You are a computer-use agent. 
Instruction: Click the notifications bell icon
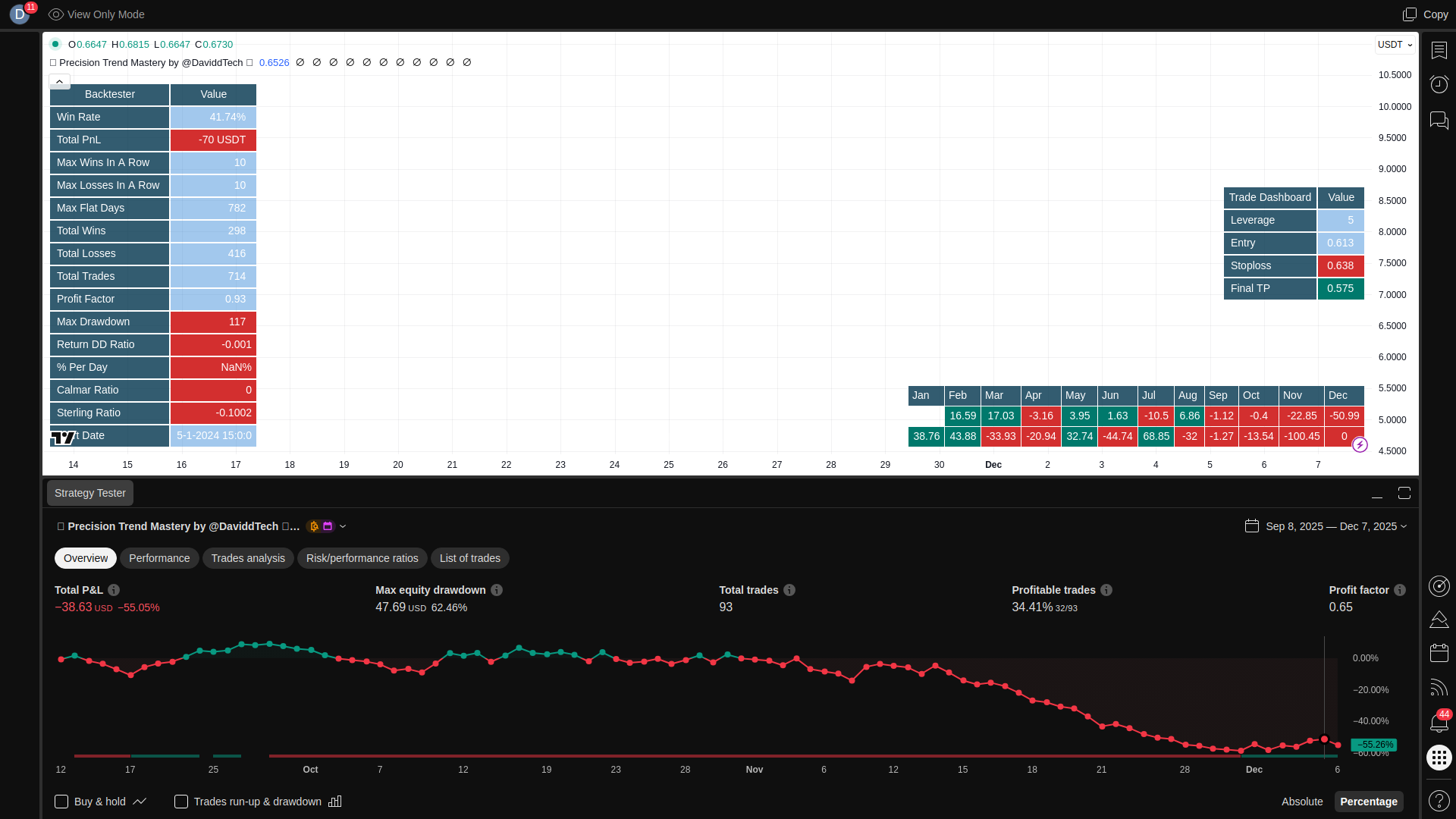point(1439,723)
